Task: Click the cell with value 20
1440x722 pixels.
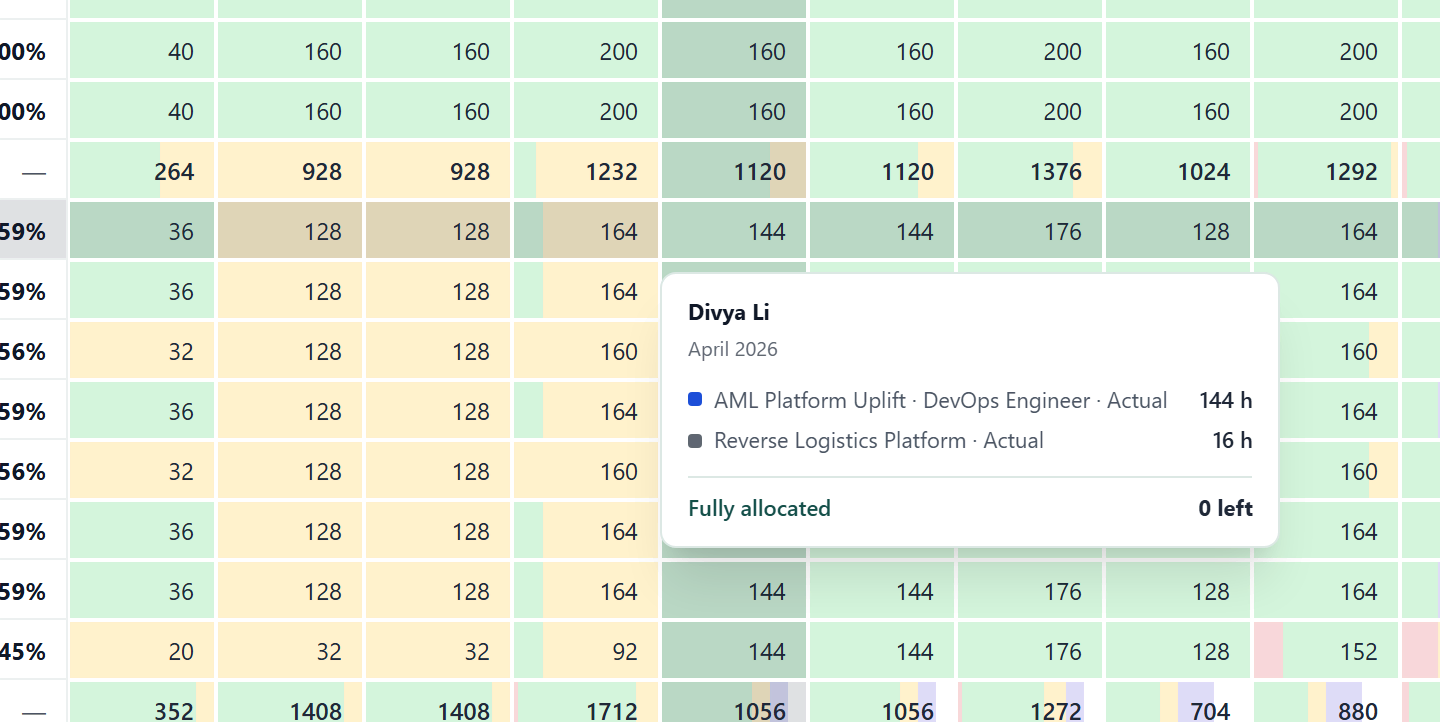Action: 142,651
